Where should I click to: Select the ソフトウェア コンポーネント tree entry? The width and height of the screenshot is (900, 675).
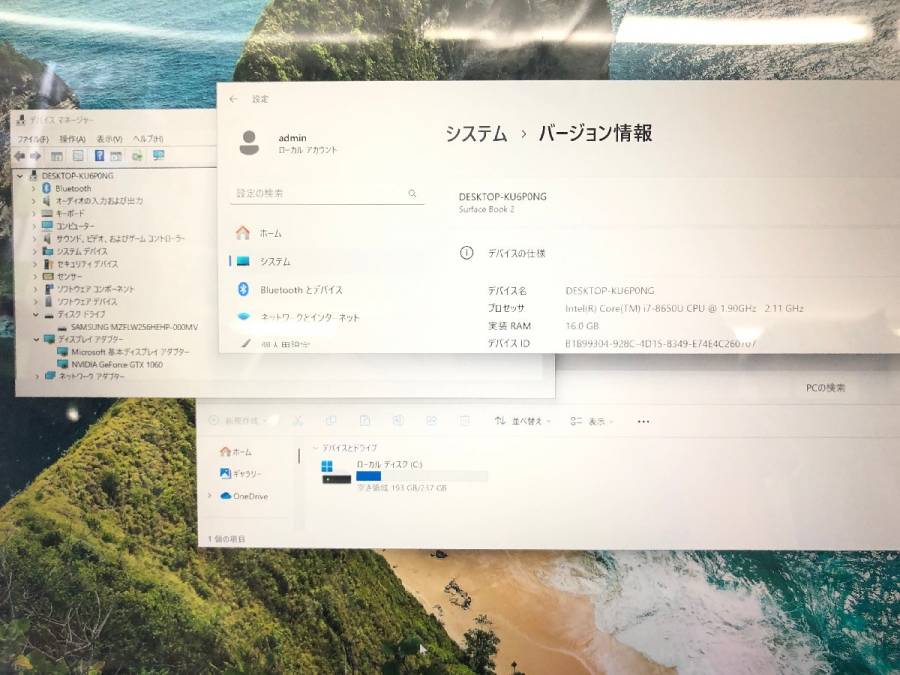click(x=95, y=289)
